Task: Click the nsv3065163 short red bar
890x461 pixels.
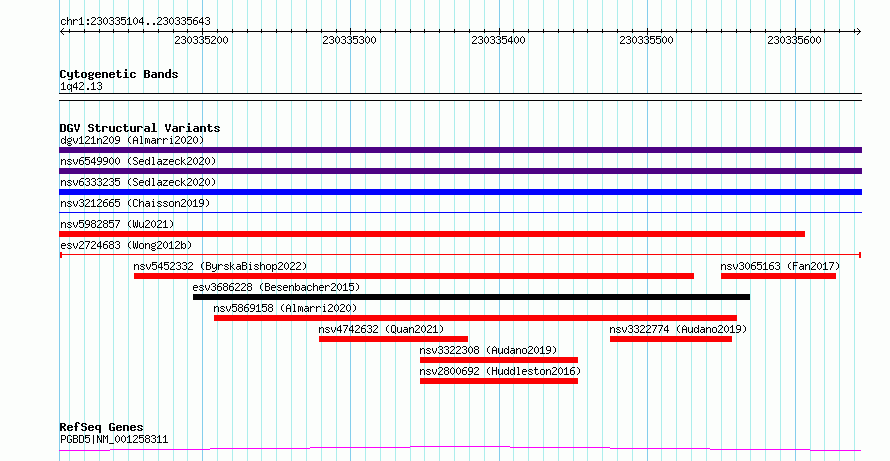Action: pos(778,276)
